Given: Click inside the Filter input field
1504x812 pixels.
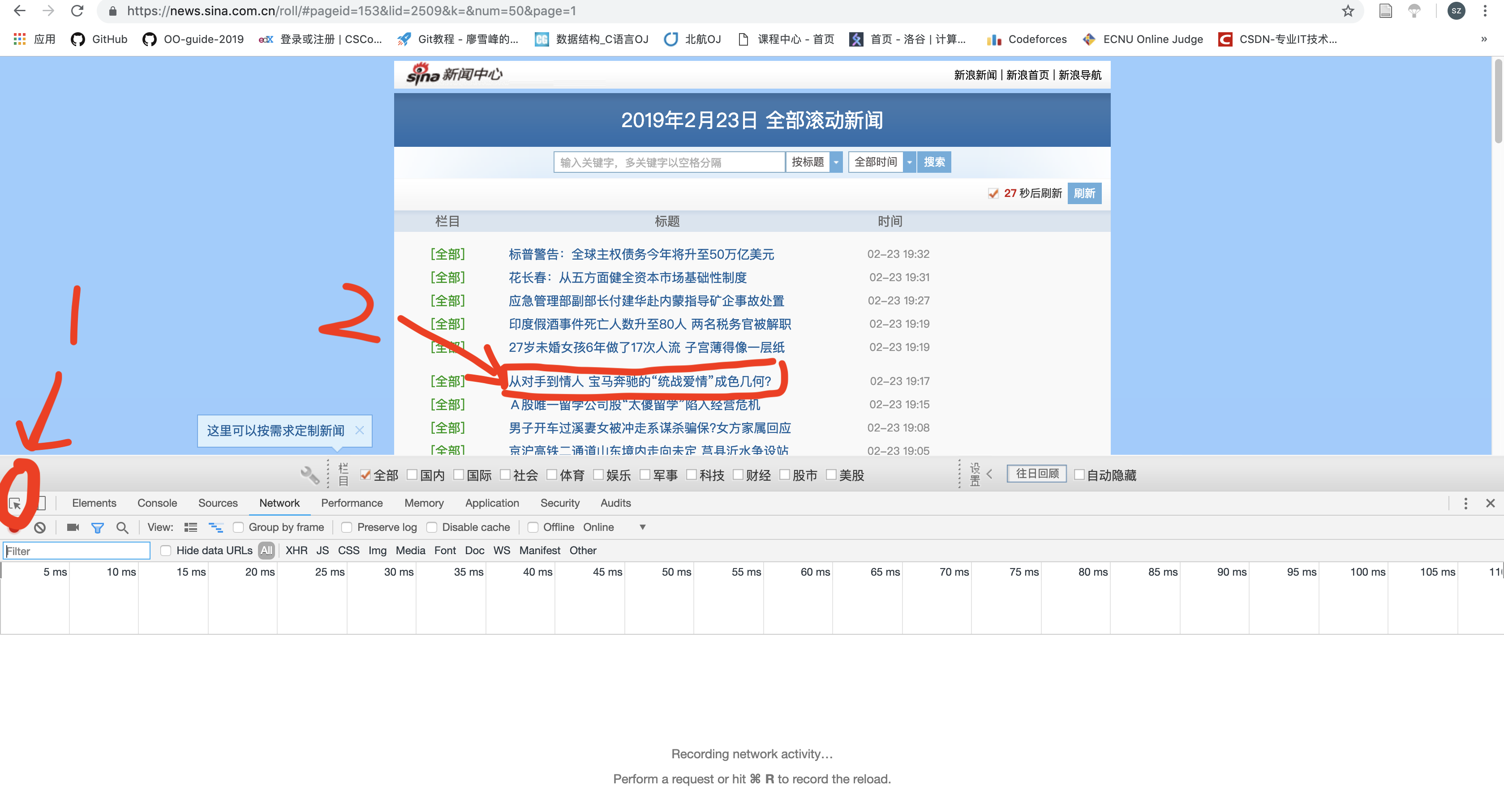Looking at the screenshot, I should click(76, 550).
